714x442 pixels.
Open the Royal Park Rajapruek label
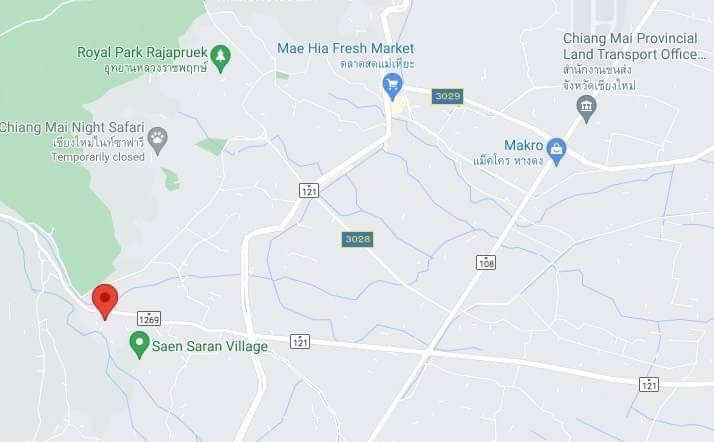(x=142, y=52)
